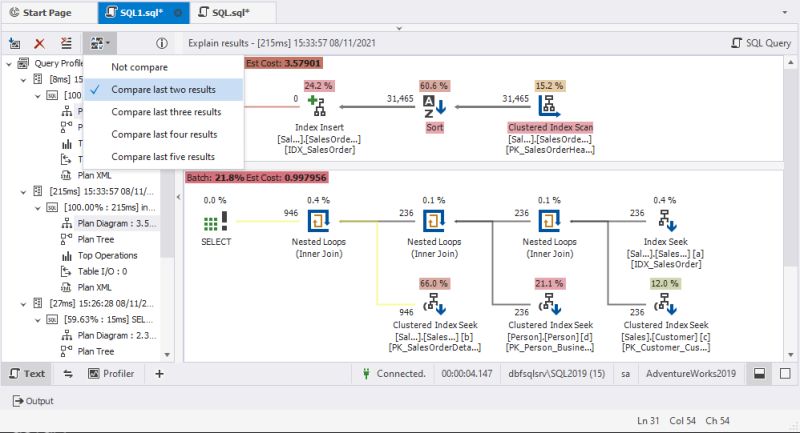Click the clear profiling history icon

(66, 43)
